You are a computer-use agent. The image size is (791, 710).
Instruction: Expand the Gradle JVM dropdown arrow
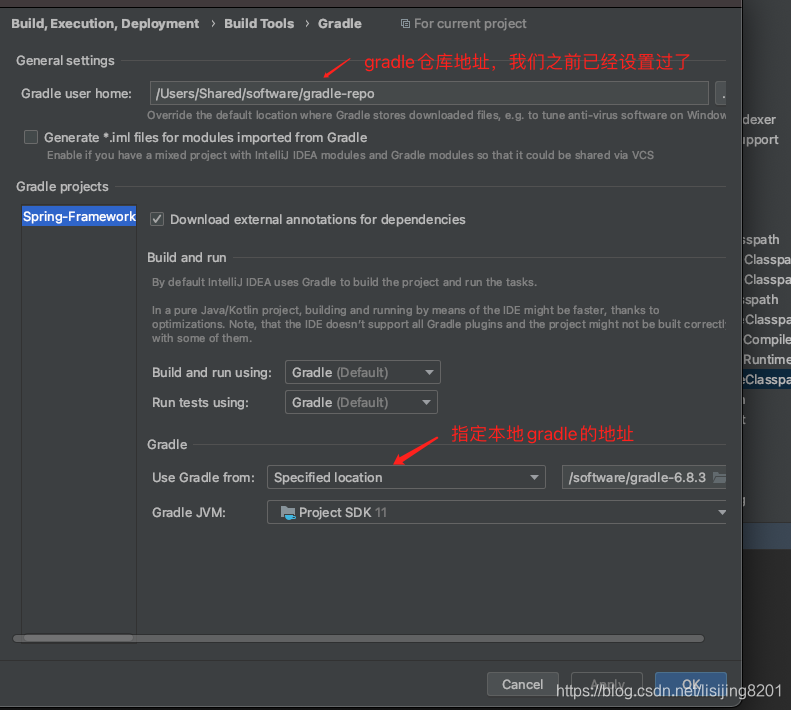click(722, 512)
